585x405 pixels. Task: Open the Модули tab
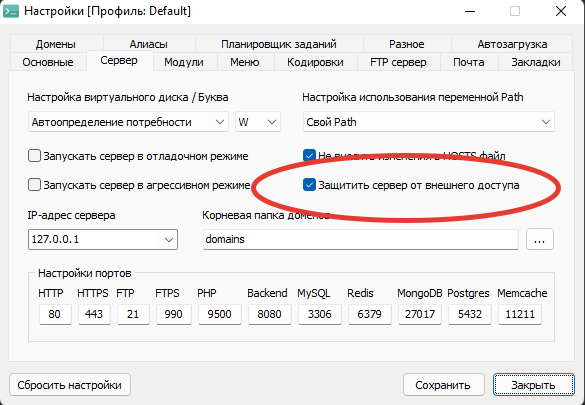(184, 62)
